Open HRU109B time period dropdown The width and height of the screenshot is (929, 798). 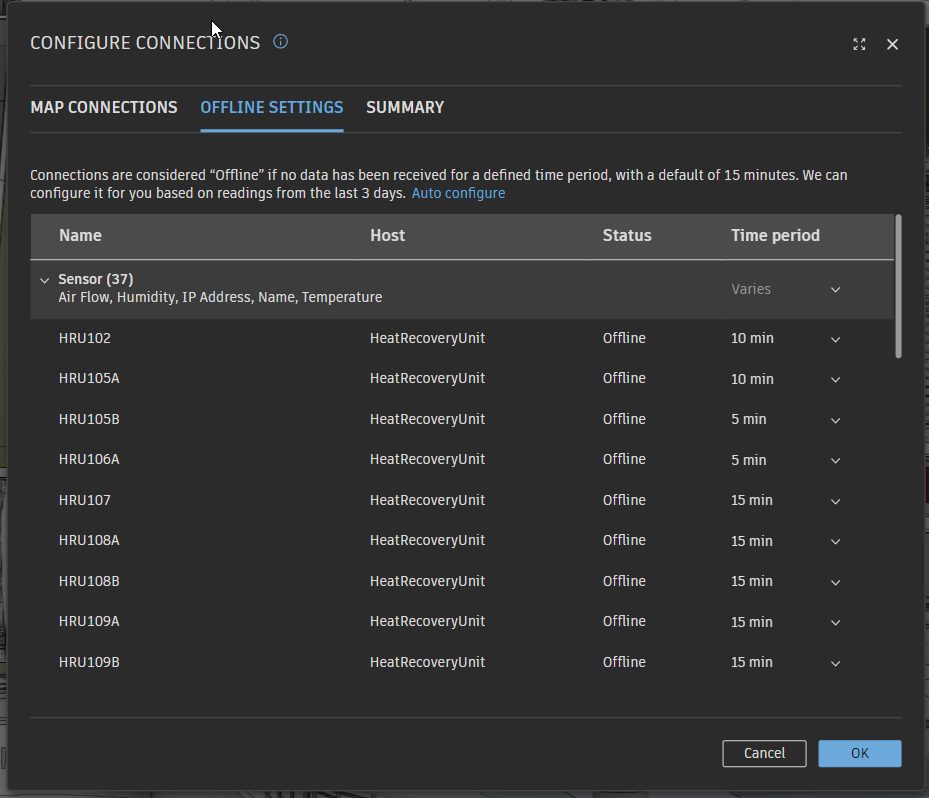tap(835, 663)
